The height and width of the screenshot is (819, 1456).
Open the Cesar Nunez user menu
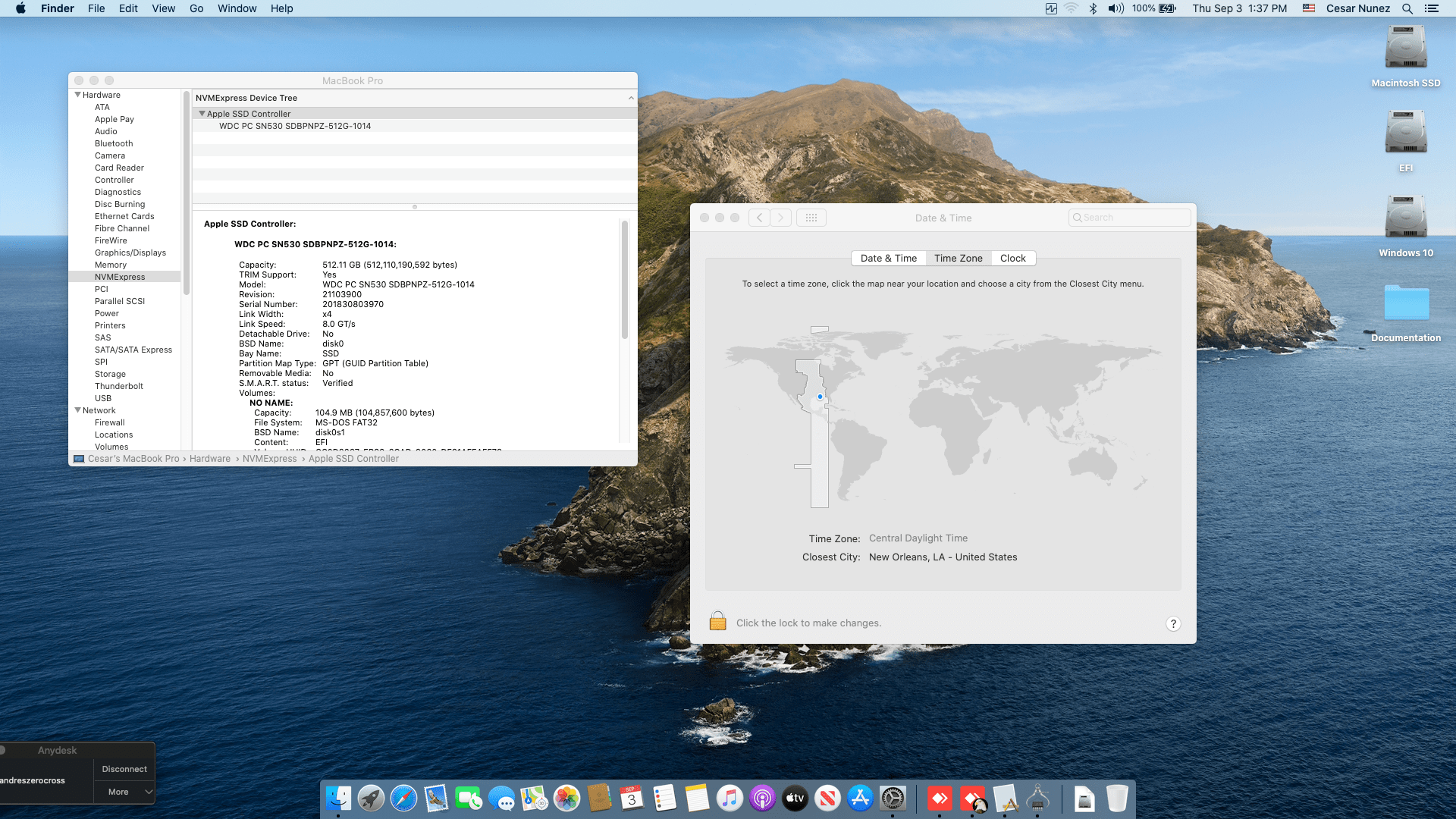(x=1357, y=8)
